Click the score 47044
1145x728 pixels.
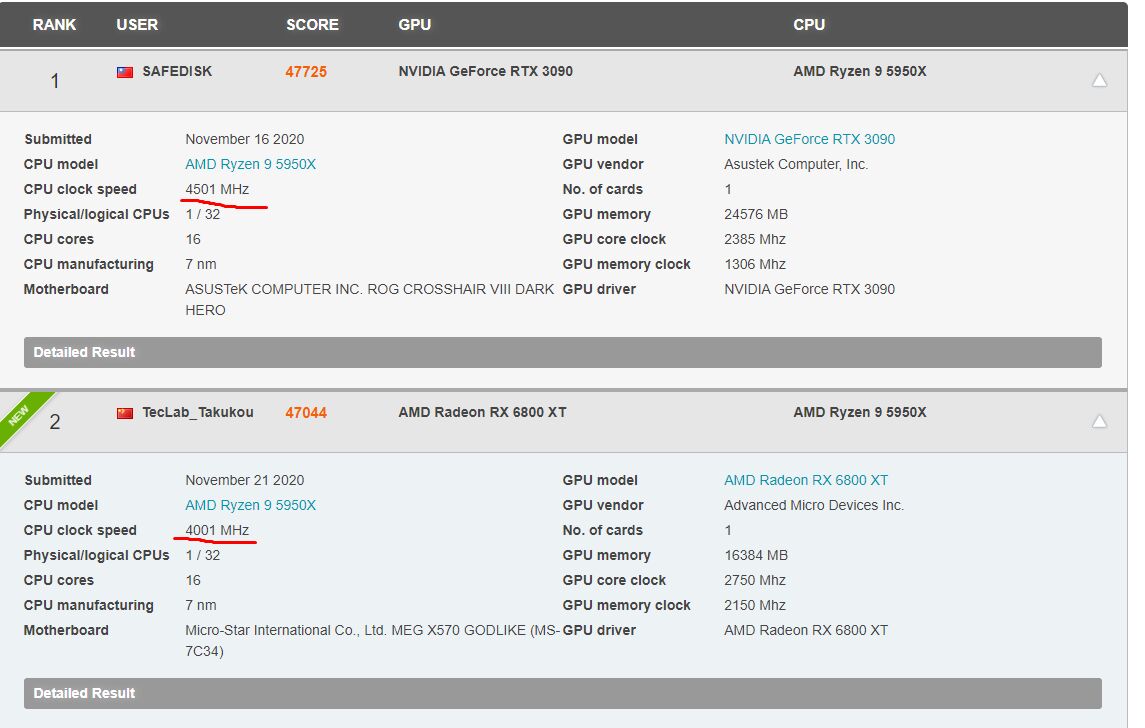tap(306, 413)
